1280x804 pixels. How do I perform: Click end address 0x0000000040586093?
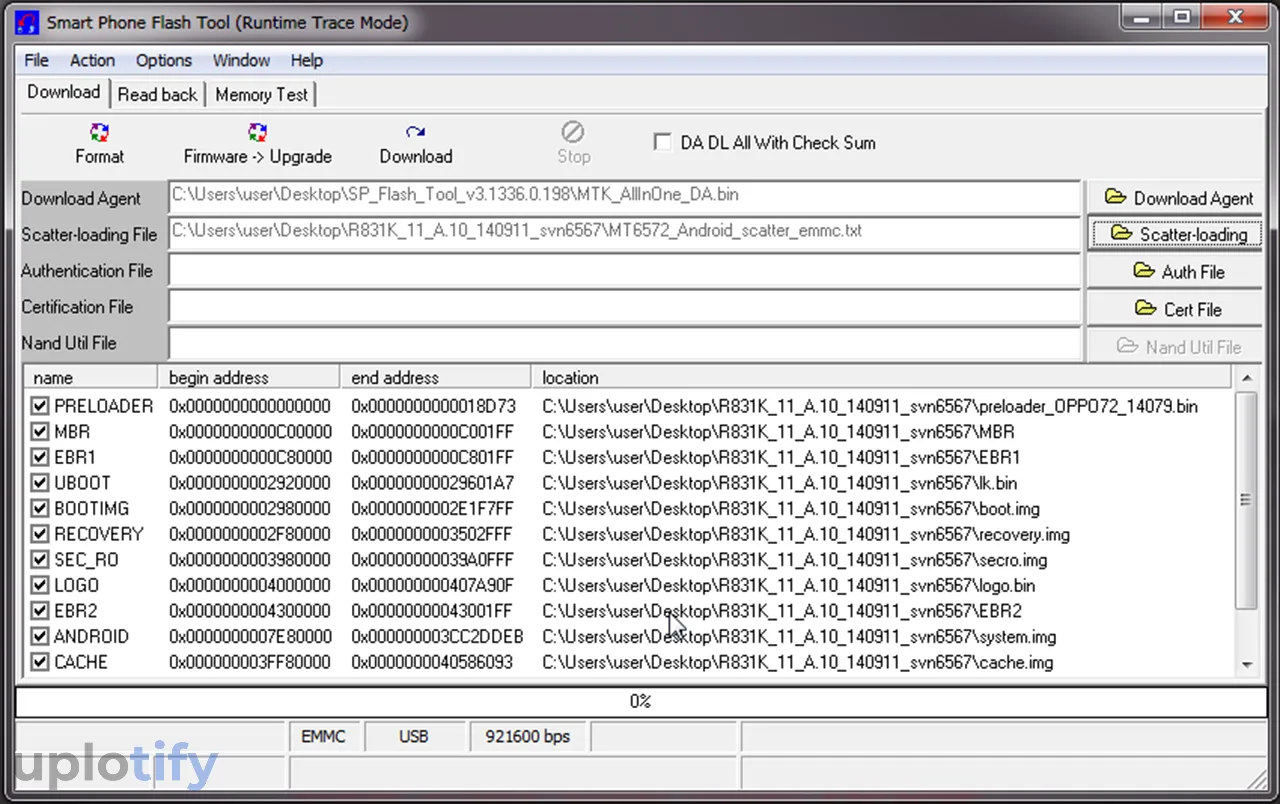pos(432,662)
